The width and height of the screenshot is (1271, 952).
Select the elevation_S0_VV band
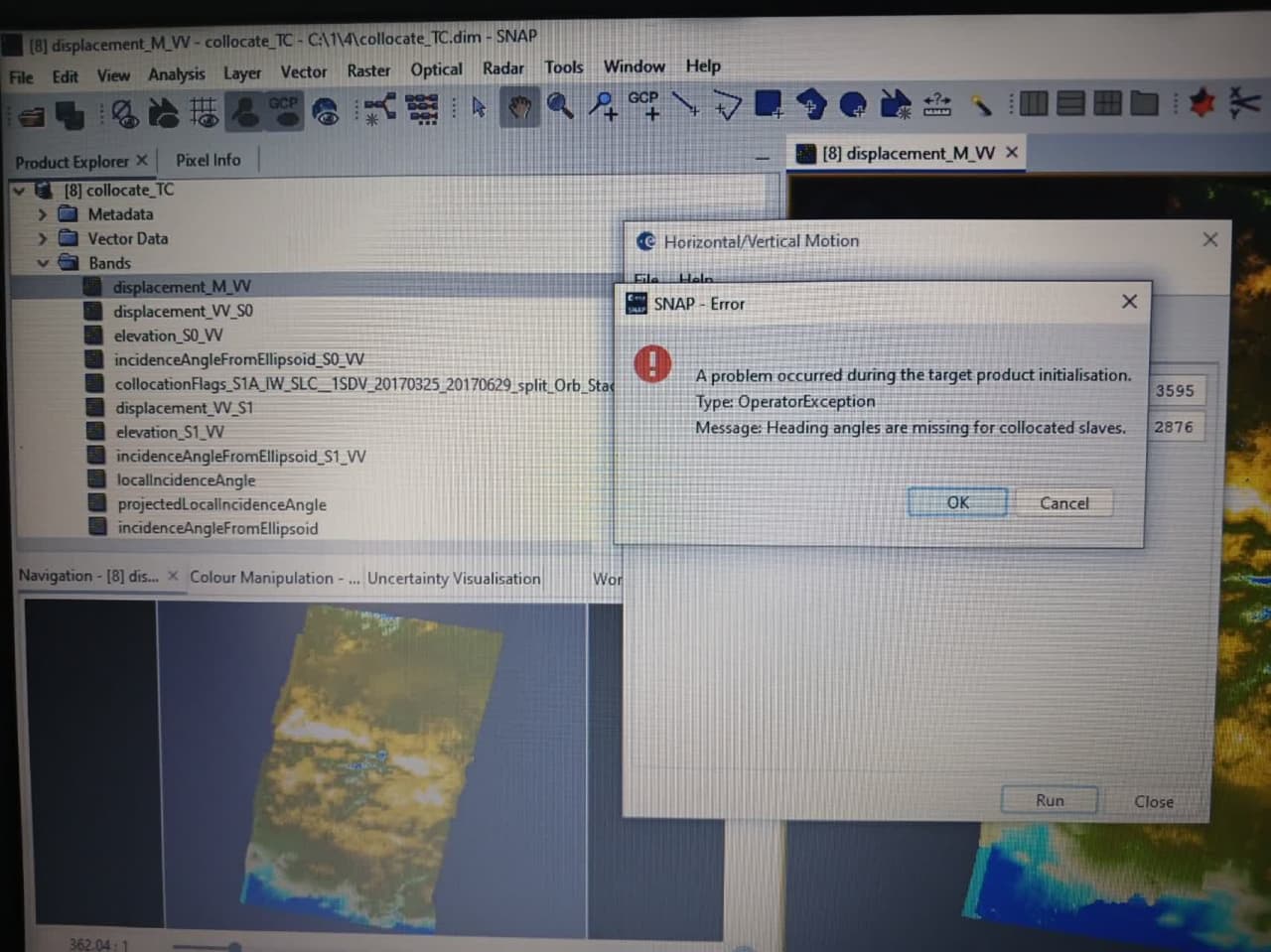pyautogui.click(x=168, y=336)
